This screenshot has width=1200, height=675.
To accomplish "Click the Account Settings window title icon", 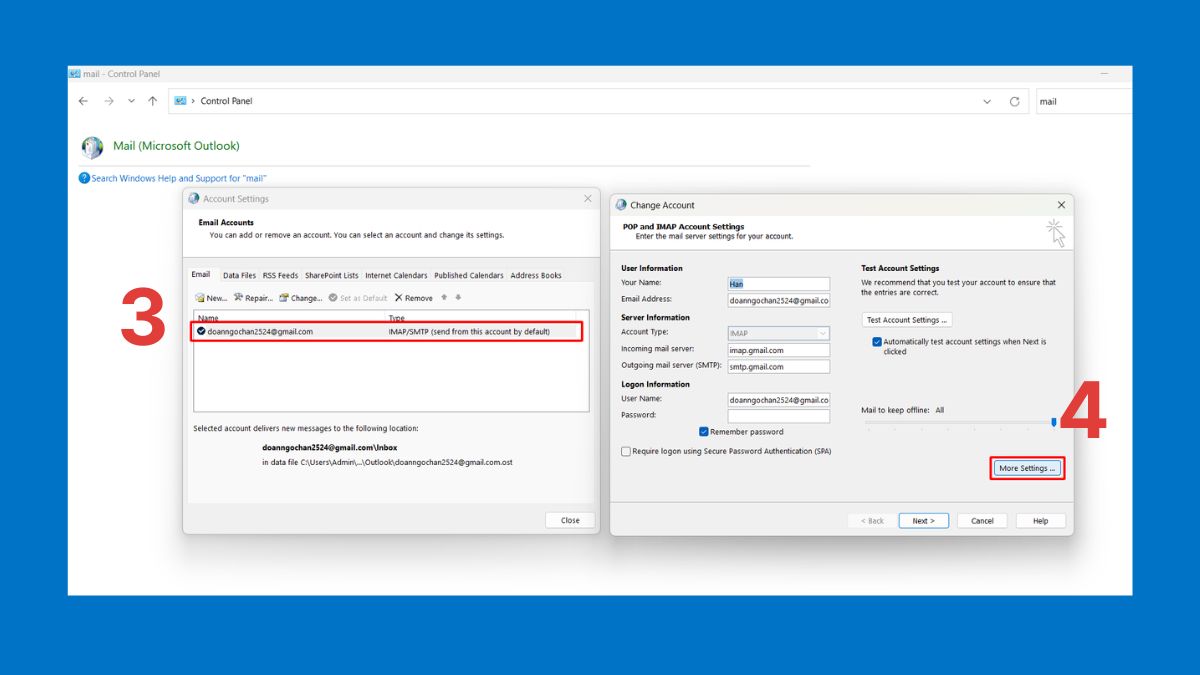I will [x=194, y=199].
